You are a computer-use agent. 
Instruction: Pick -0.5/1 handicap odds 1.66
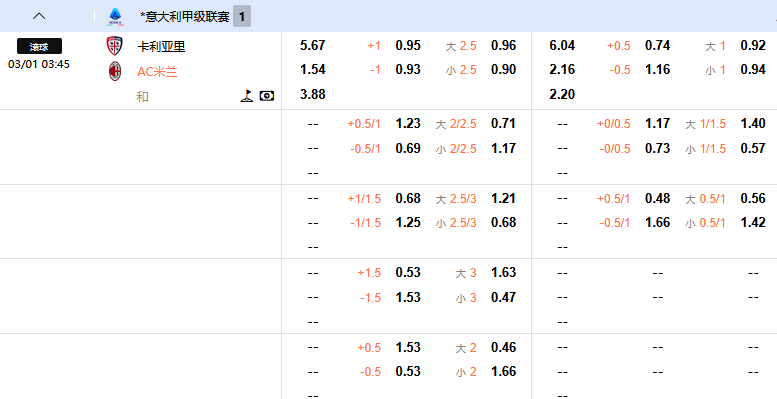coord(658,223)
